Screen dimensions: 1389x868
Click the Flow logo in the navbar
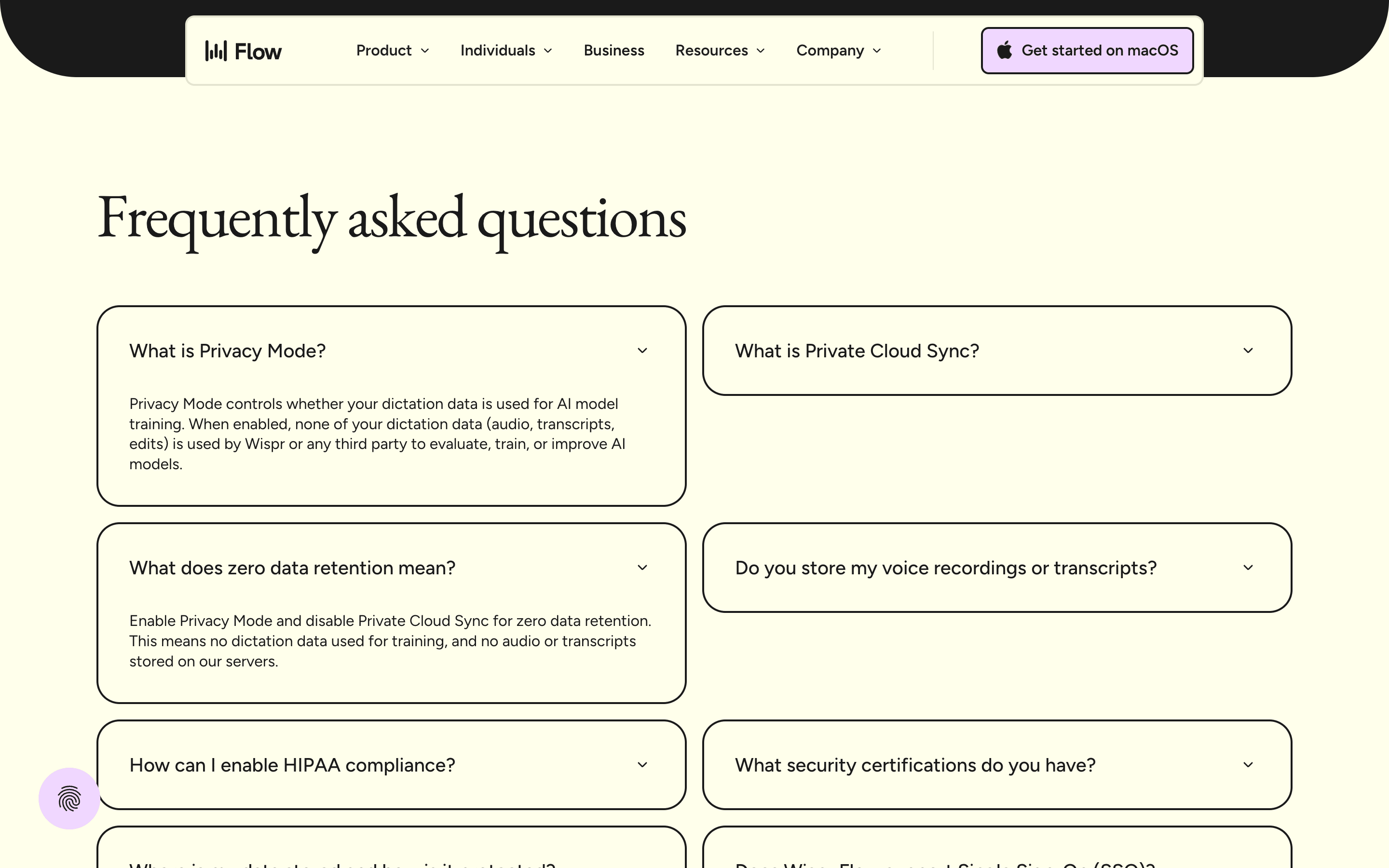coord(244,51)
